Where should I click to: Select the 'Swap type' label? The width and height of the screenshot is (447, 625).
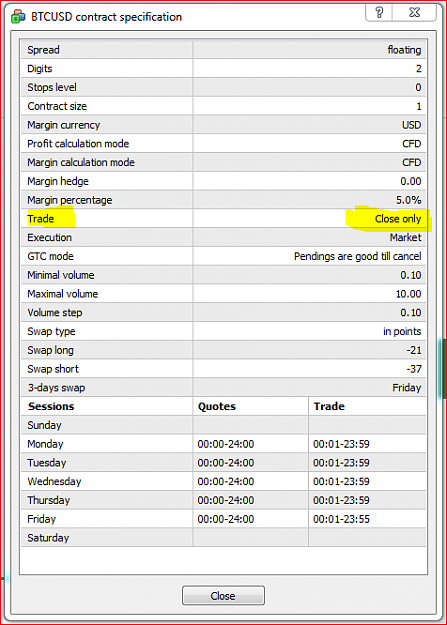point(51,331)
